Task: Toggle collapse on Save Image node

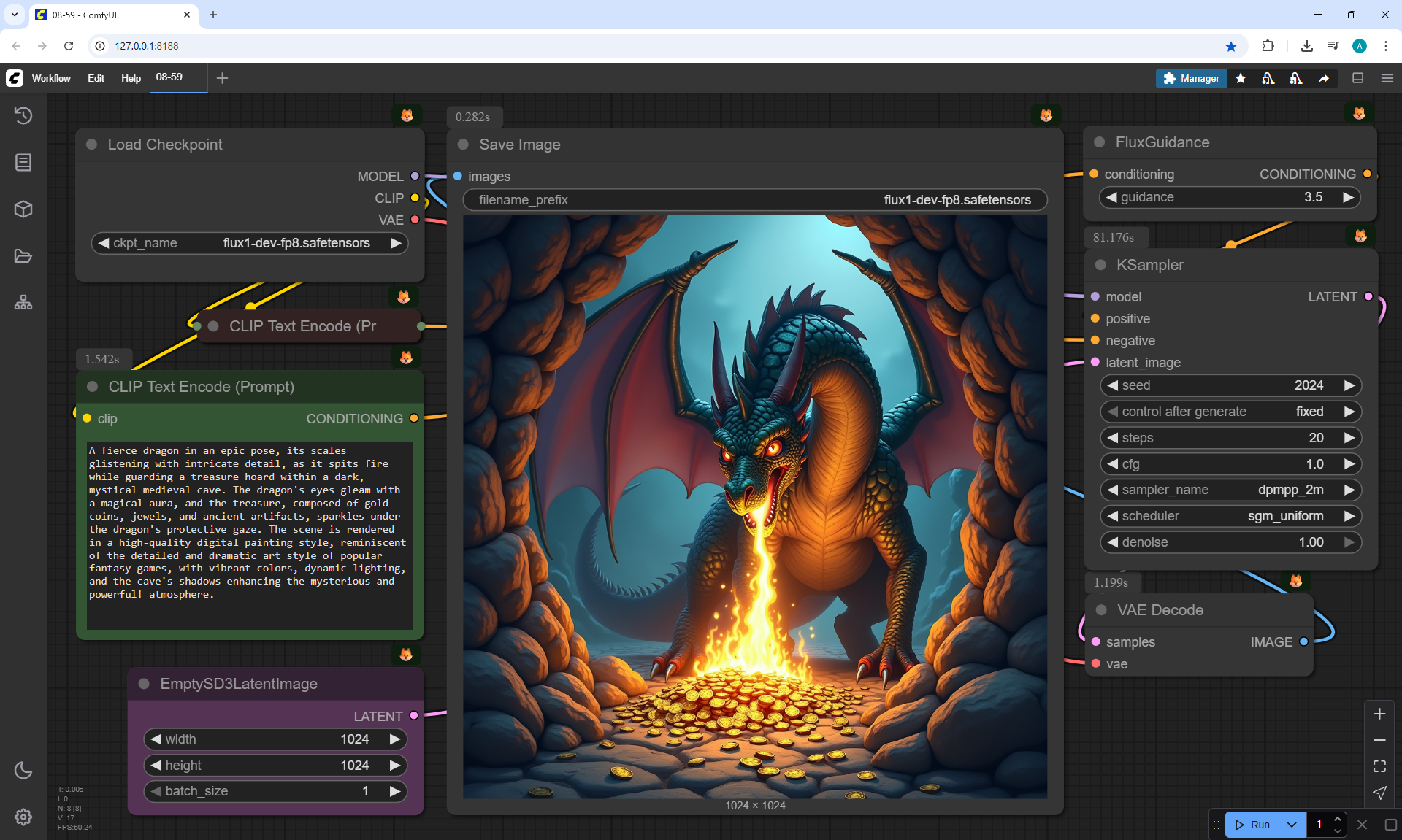Action: [463, 145]
